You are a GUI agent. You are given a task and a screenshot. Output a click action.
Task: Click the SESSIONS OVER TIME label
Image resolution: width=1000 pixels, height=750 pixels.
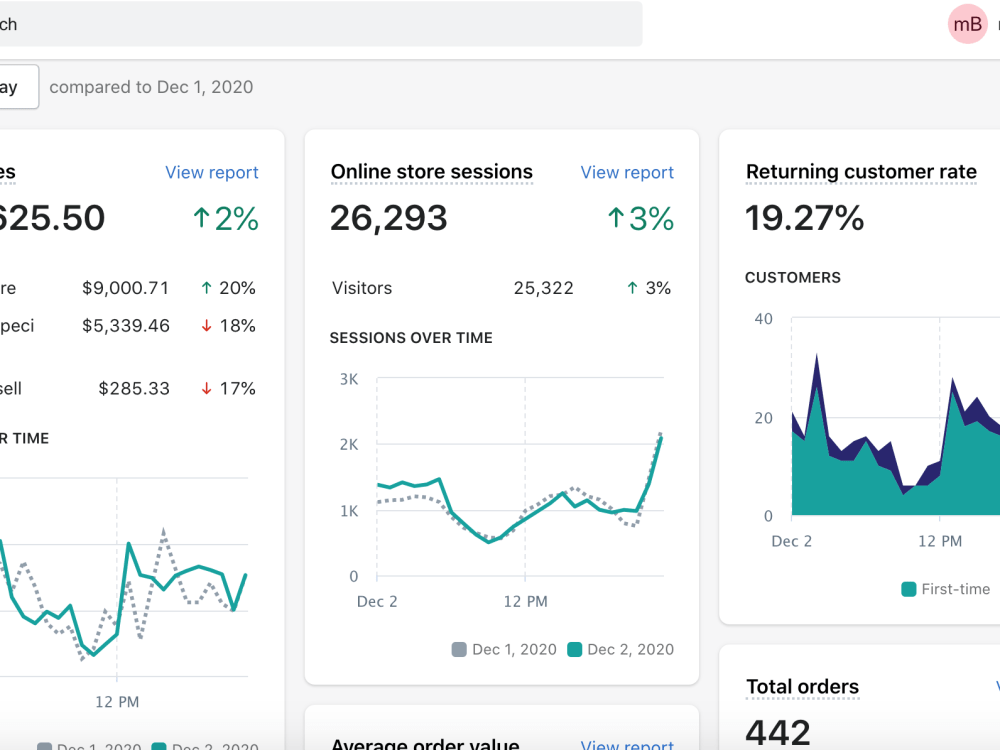411,338
